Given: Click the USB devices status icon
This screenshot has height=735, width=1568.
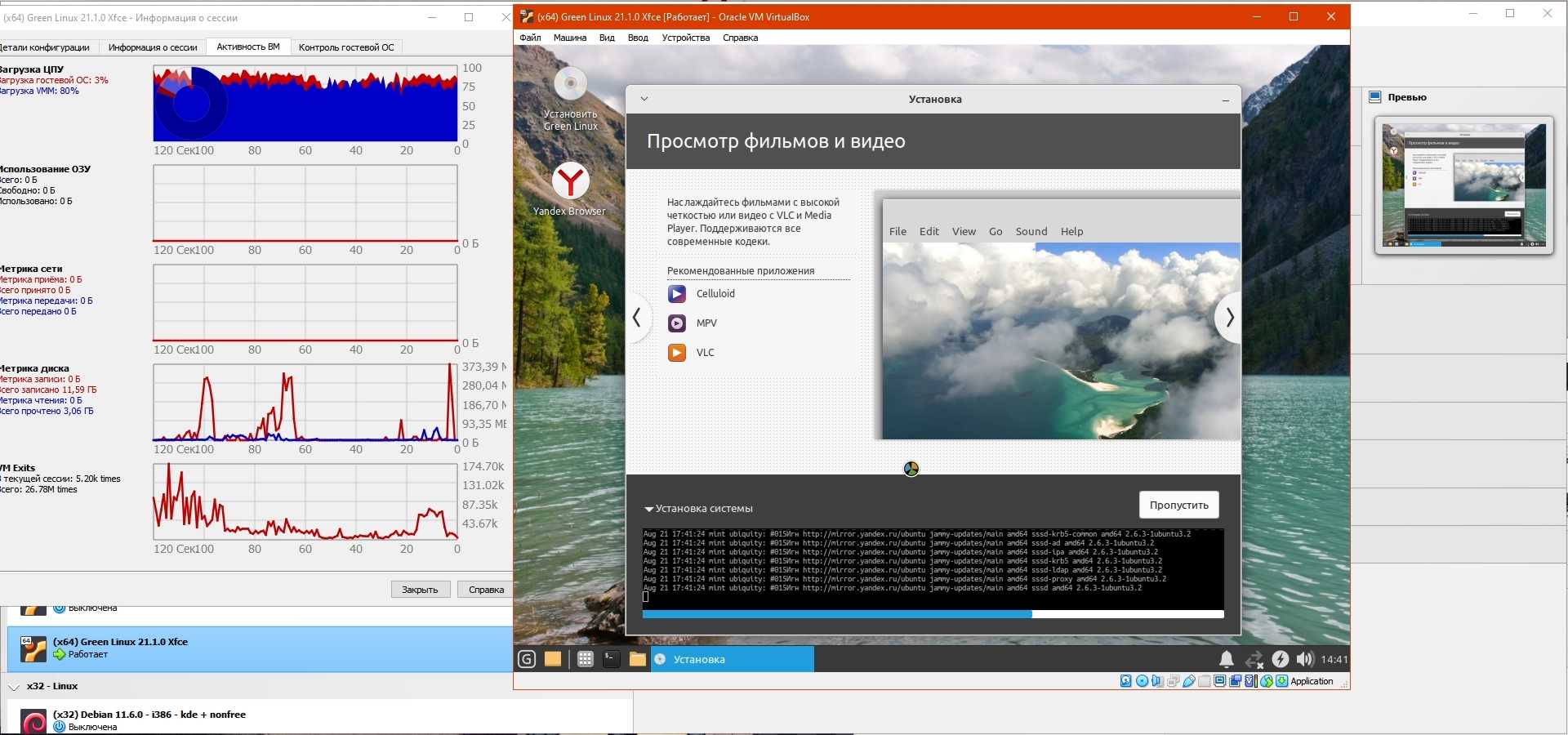Looking at the screenshot, I should [x=1189, y=681].
